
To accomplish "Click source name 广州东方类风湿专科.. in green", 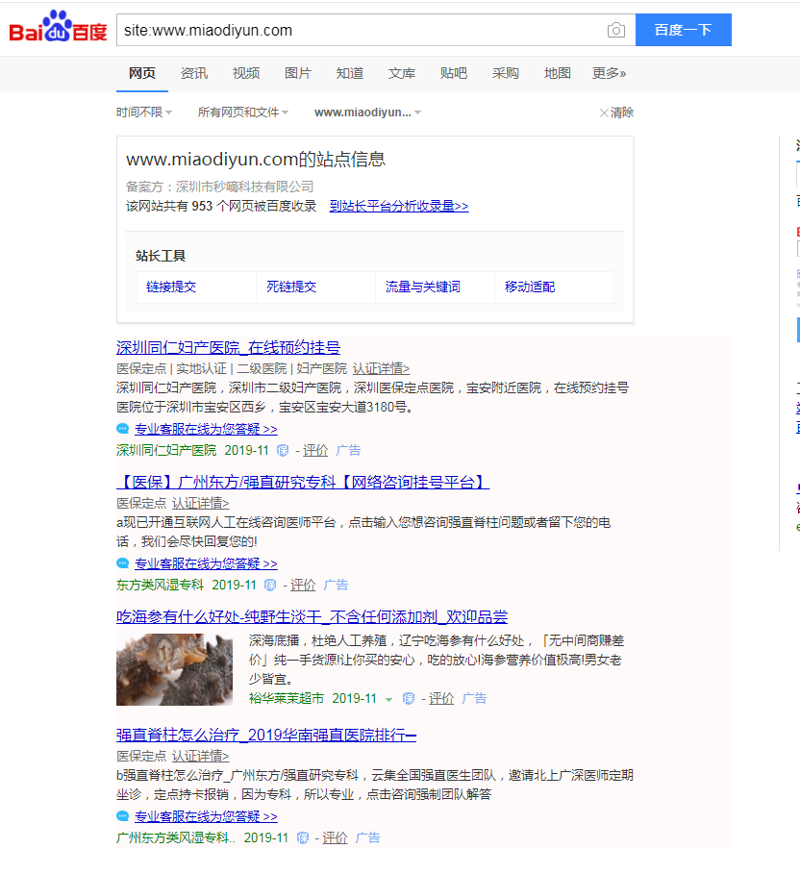I will tap(176, 838).
